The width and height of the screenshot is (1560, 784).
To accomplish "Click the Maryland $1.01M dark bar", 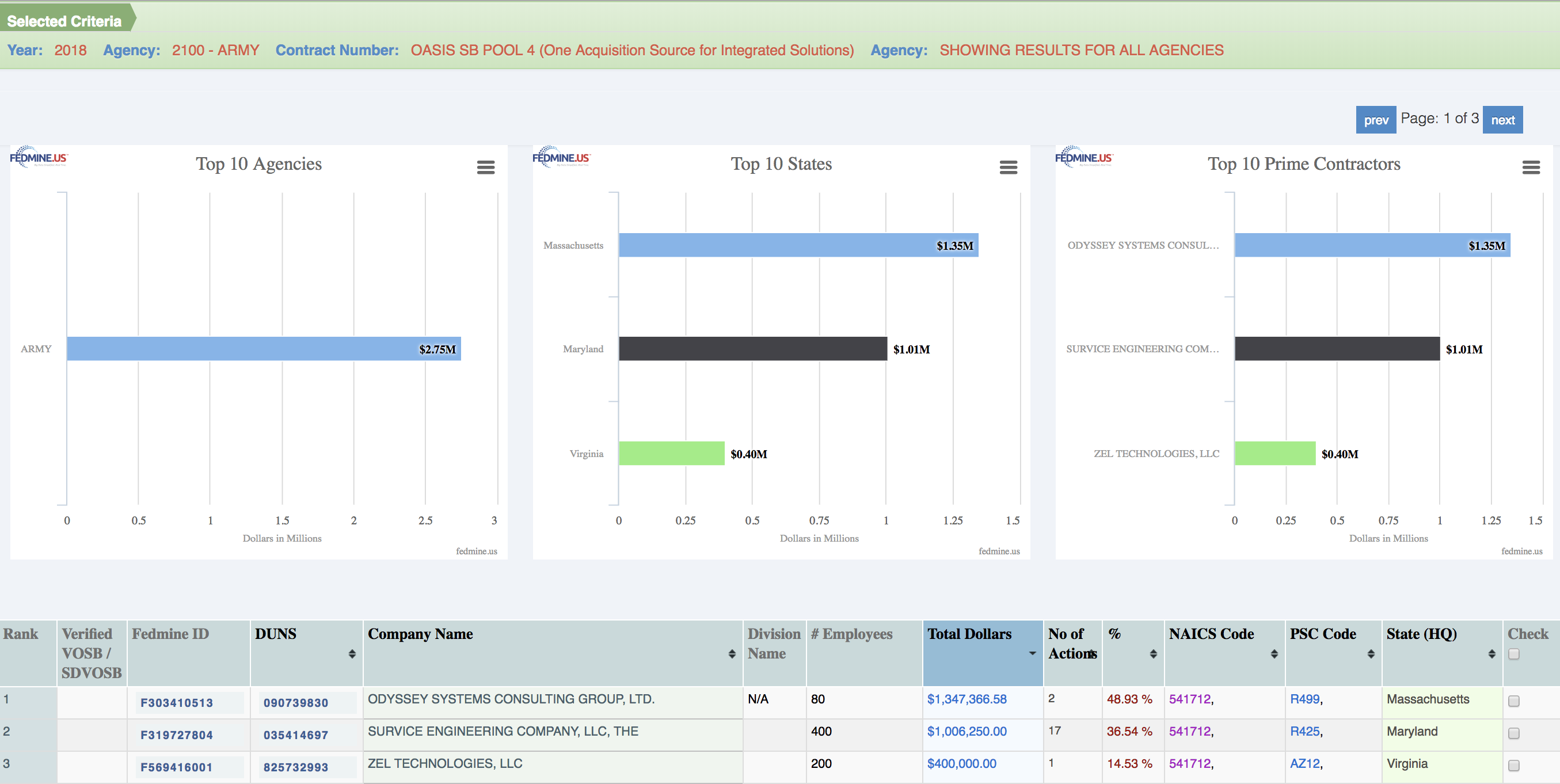I will 753,349.
